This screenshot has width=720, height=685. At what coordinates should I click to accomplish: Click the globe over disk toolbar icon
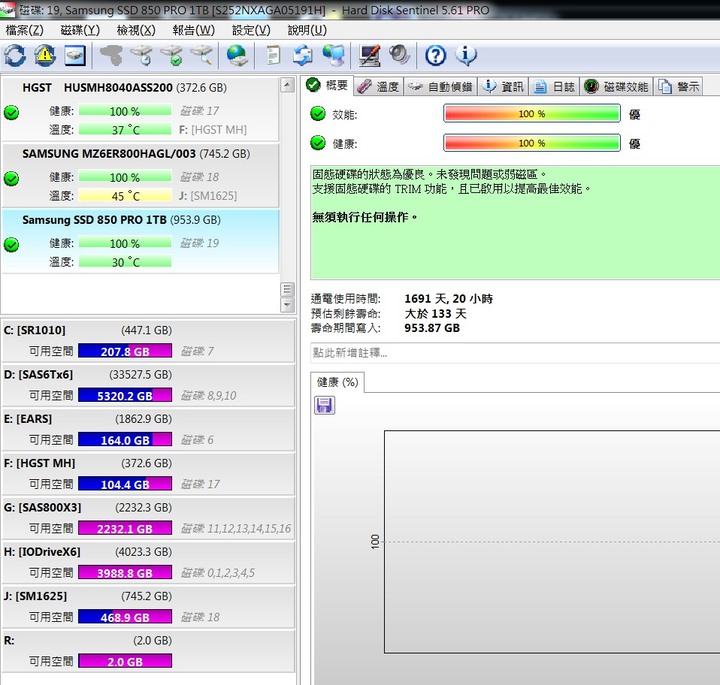[x=237, y=56]
